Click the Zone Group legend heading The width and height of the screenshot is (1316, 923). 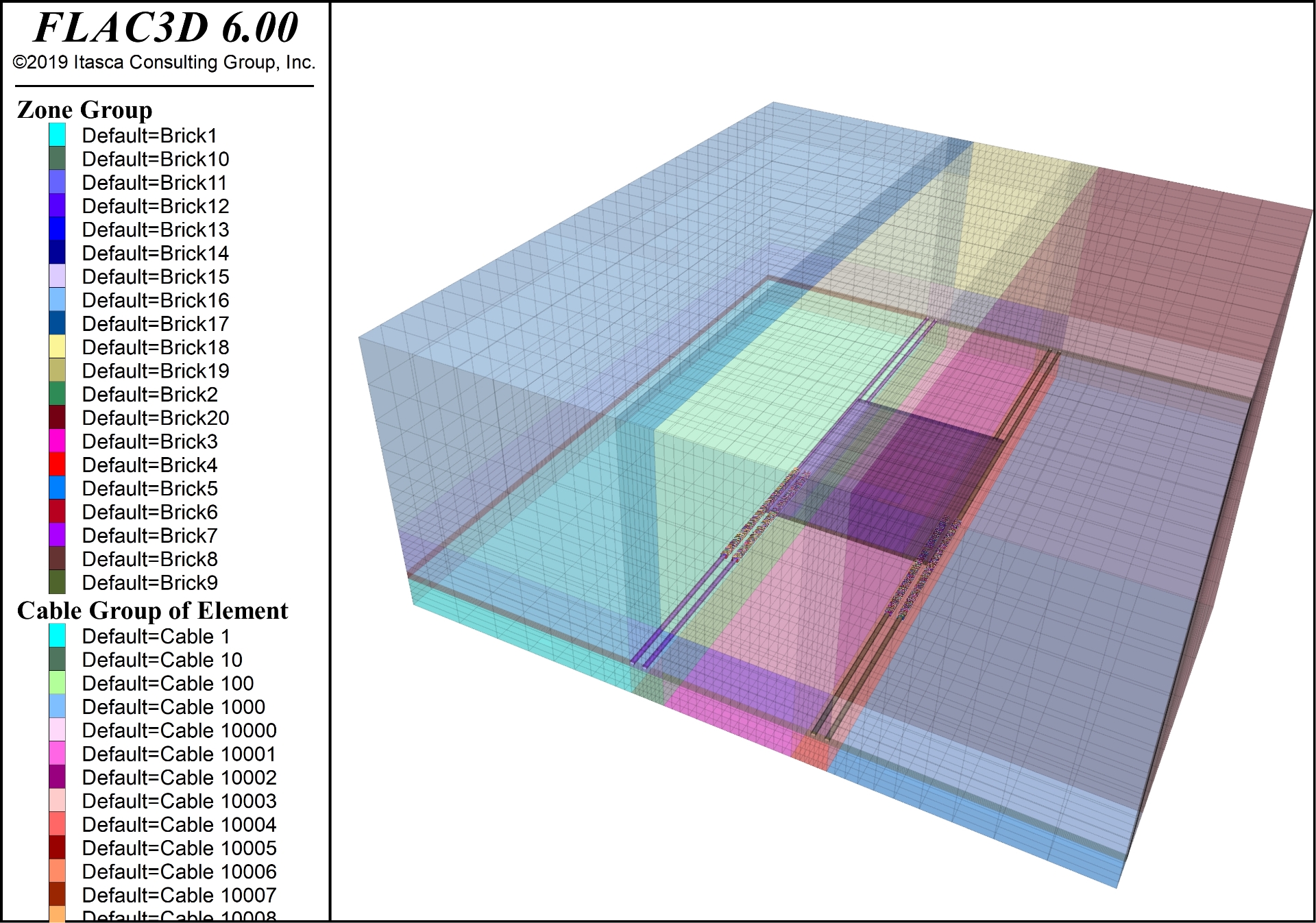pos(84,110)
